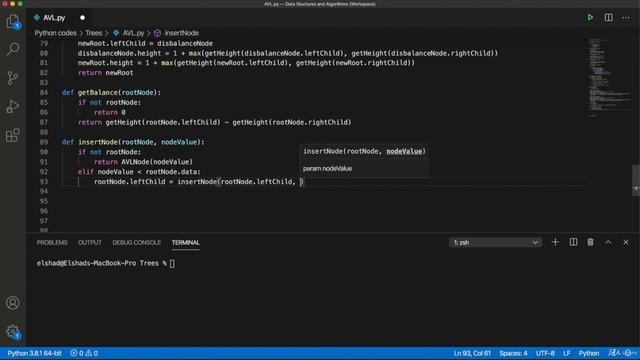Open the Extensions view icon
The image size is (640, 360).
click(x=13, y=135)
